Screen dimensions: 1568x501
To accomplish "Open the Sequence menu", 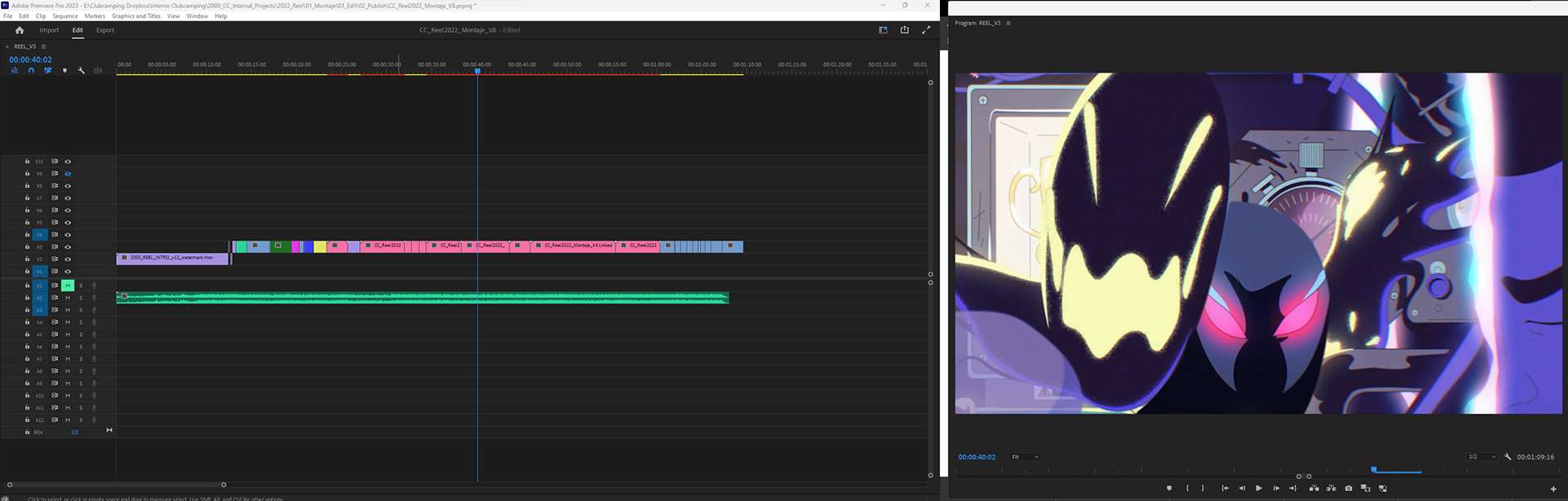I will 65,16.
